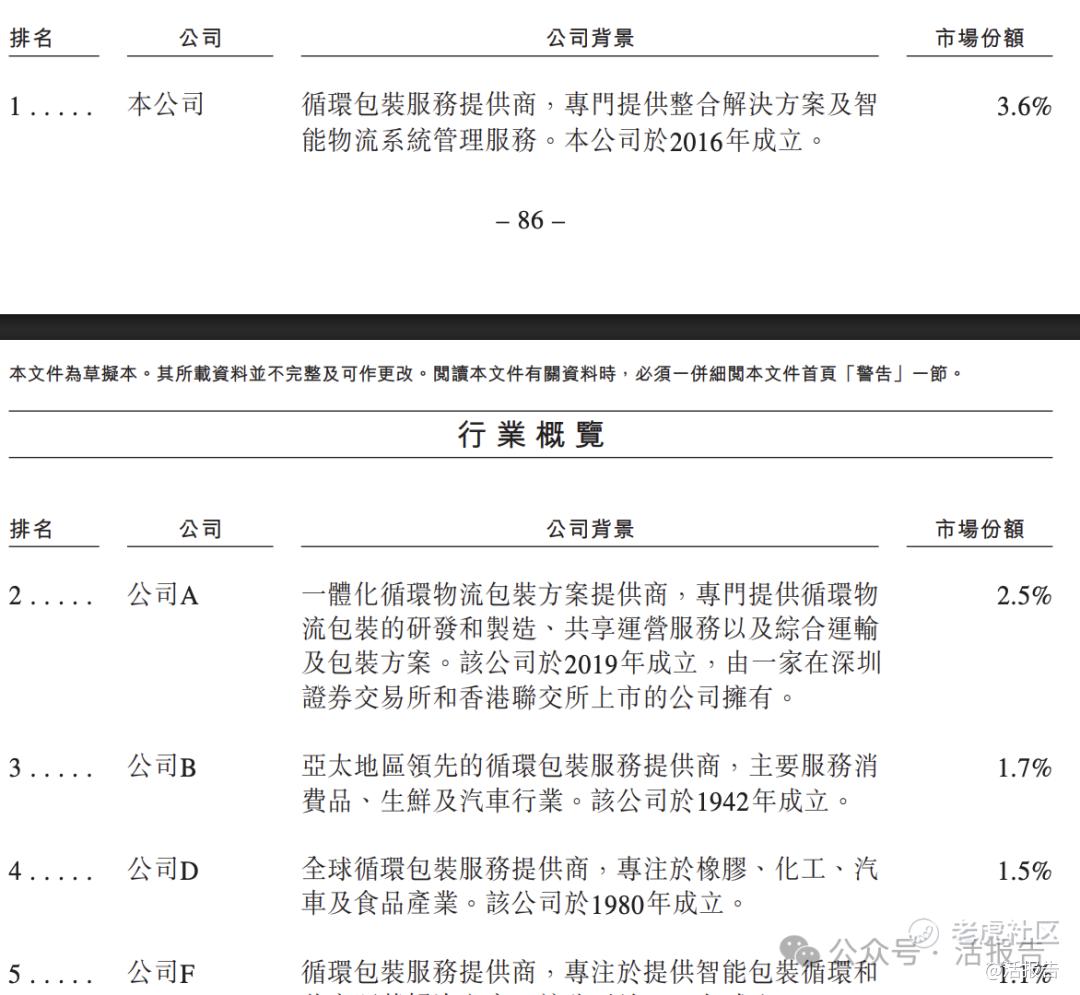This screenshot has width=1080, height=995.
Task: Click the lower table 公司背景 column header
Action: (x=590, y=529)
